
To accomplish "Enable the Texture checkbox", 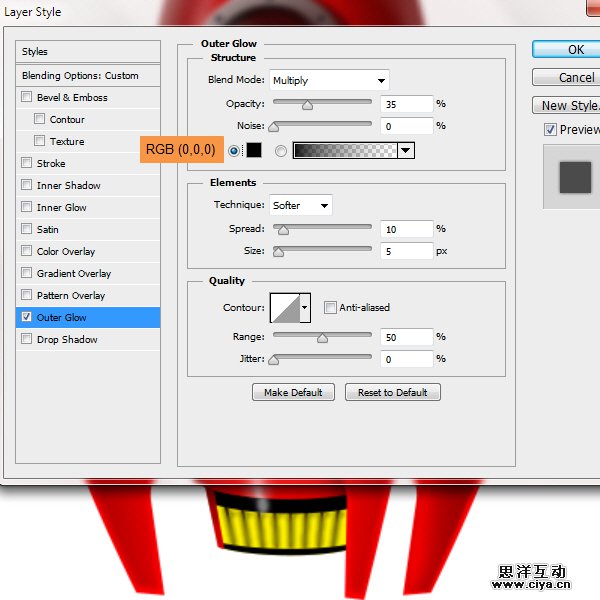I will pyautogui.click(x=39, y=141).
